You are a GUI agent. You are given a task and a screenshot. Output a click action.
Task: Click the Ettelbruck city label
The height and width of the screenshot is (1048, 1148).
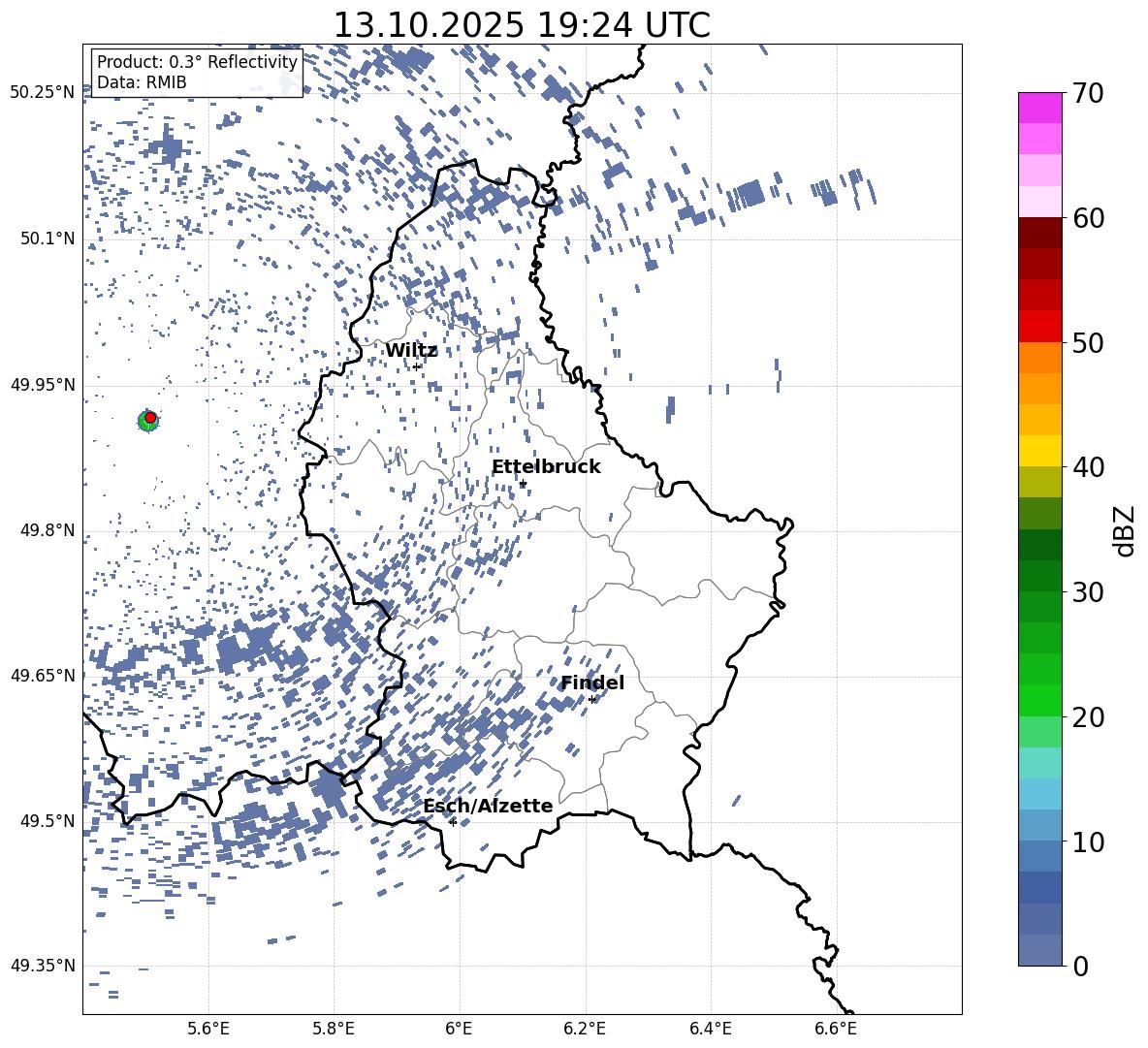click(x=546, y=467)
